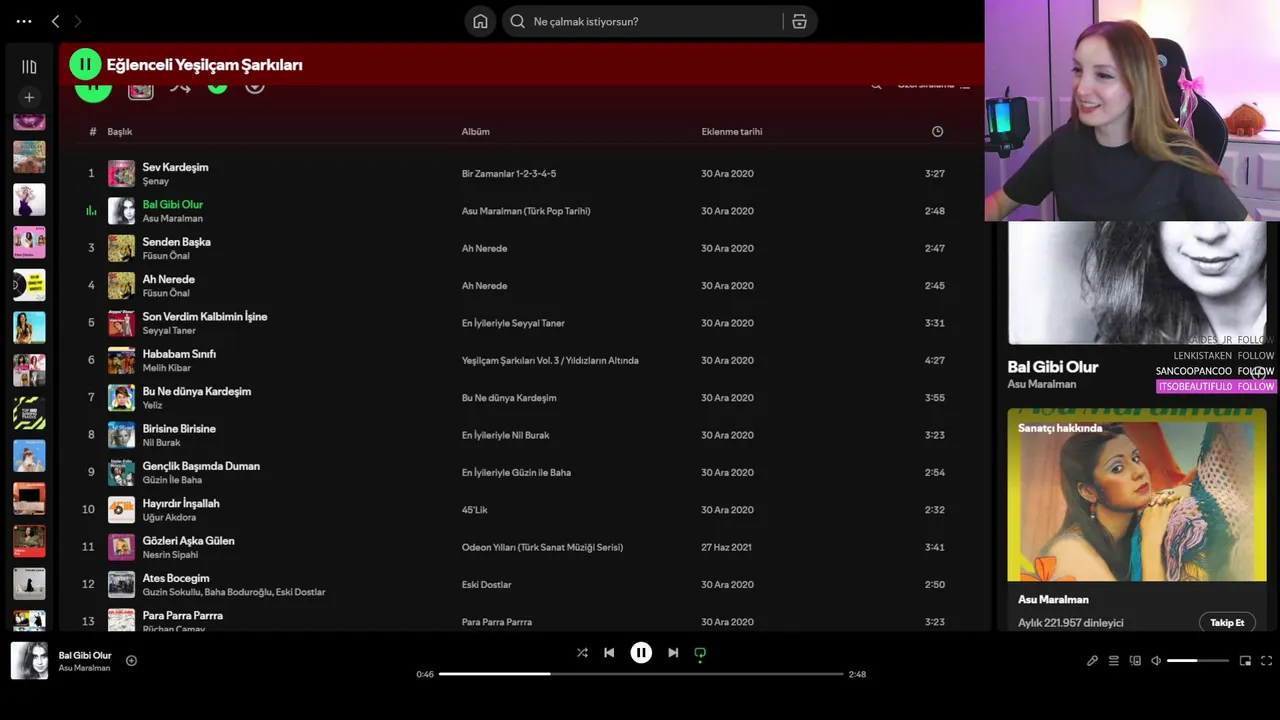Adjust the volume slider
The image size is (1280, 720).
pyautogui.click(x=1197, y=661)
